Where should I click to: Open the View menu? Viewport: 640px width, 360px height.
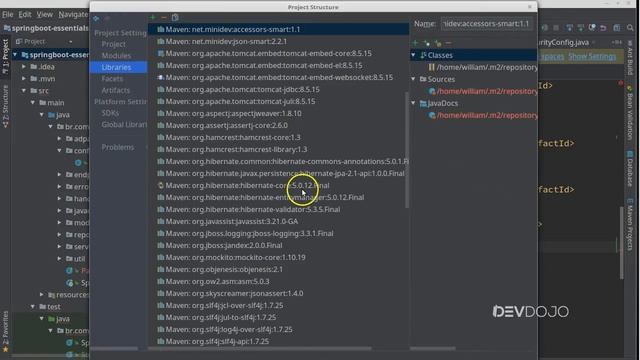click(44, 15)
